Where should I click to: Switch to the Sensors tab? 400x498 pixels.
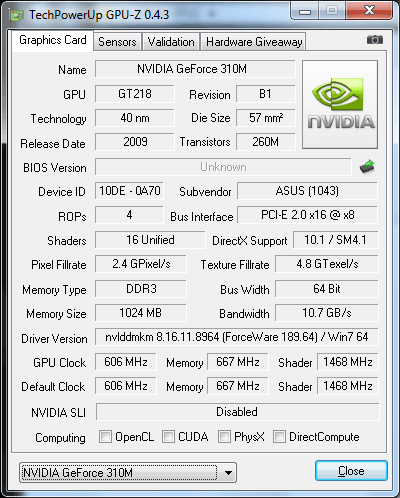tap(117, 42)
